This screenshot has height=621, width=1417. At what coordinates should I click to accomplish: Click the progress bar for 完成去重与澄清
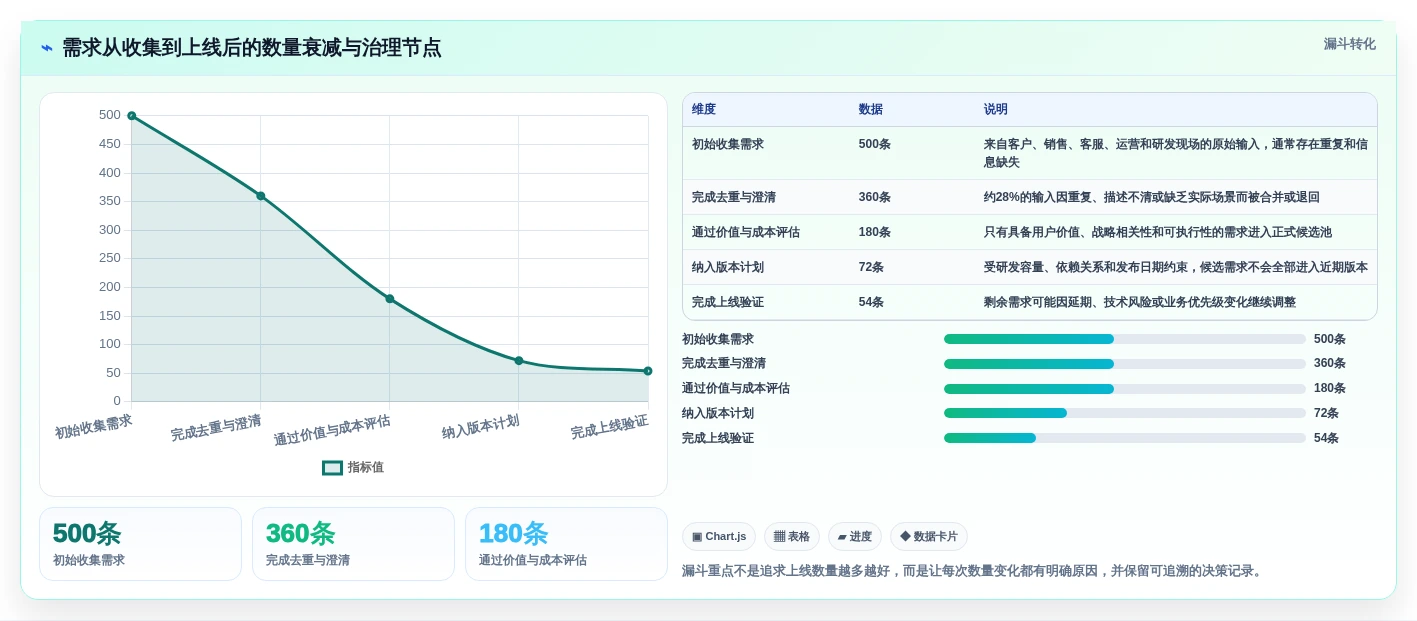click(1125, 364)
